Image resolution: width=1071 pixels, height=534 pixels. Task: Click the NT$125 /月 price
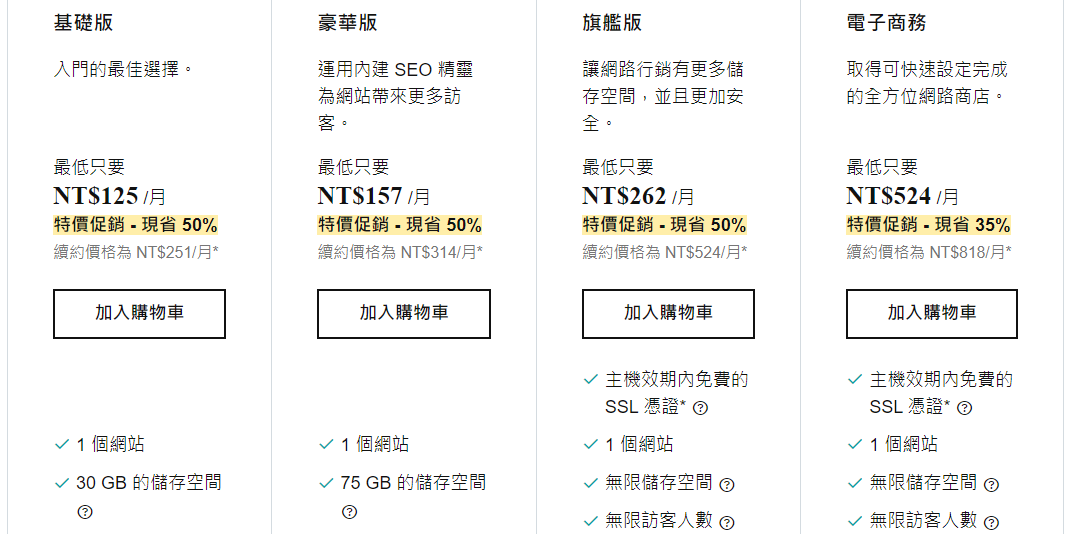coord(108,196)
